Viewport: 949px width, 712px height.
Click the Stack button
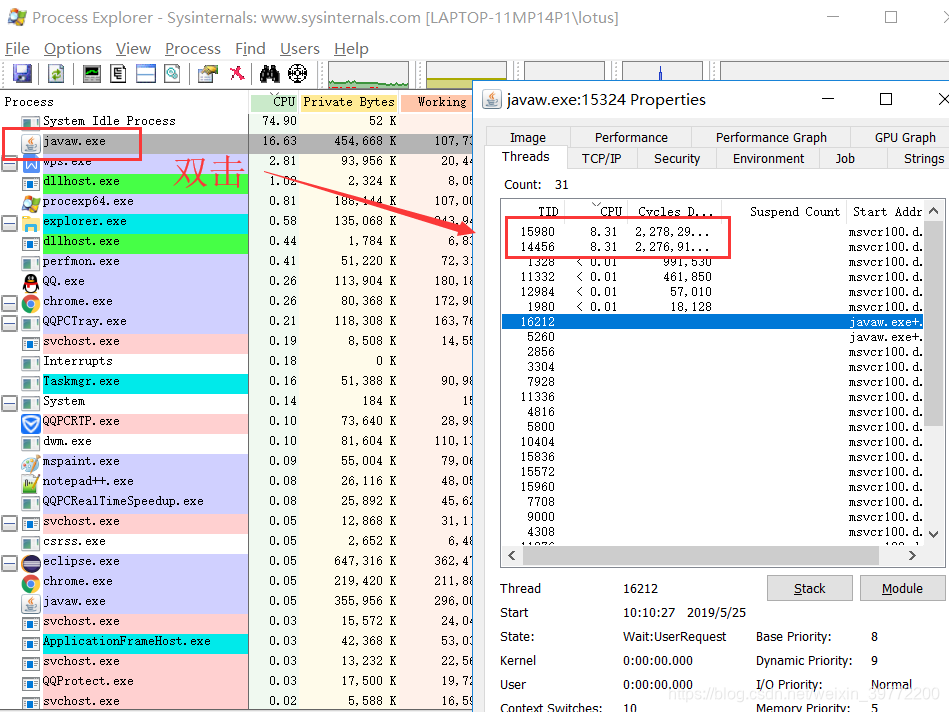pos(809,588)
